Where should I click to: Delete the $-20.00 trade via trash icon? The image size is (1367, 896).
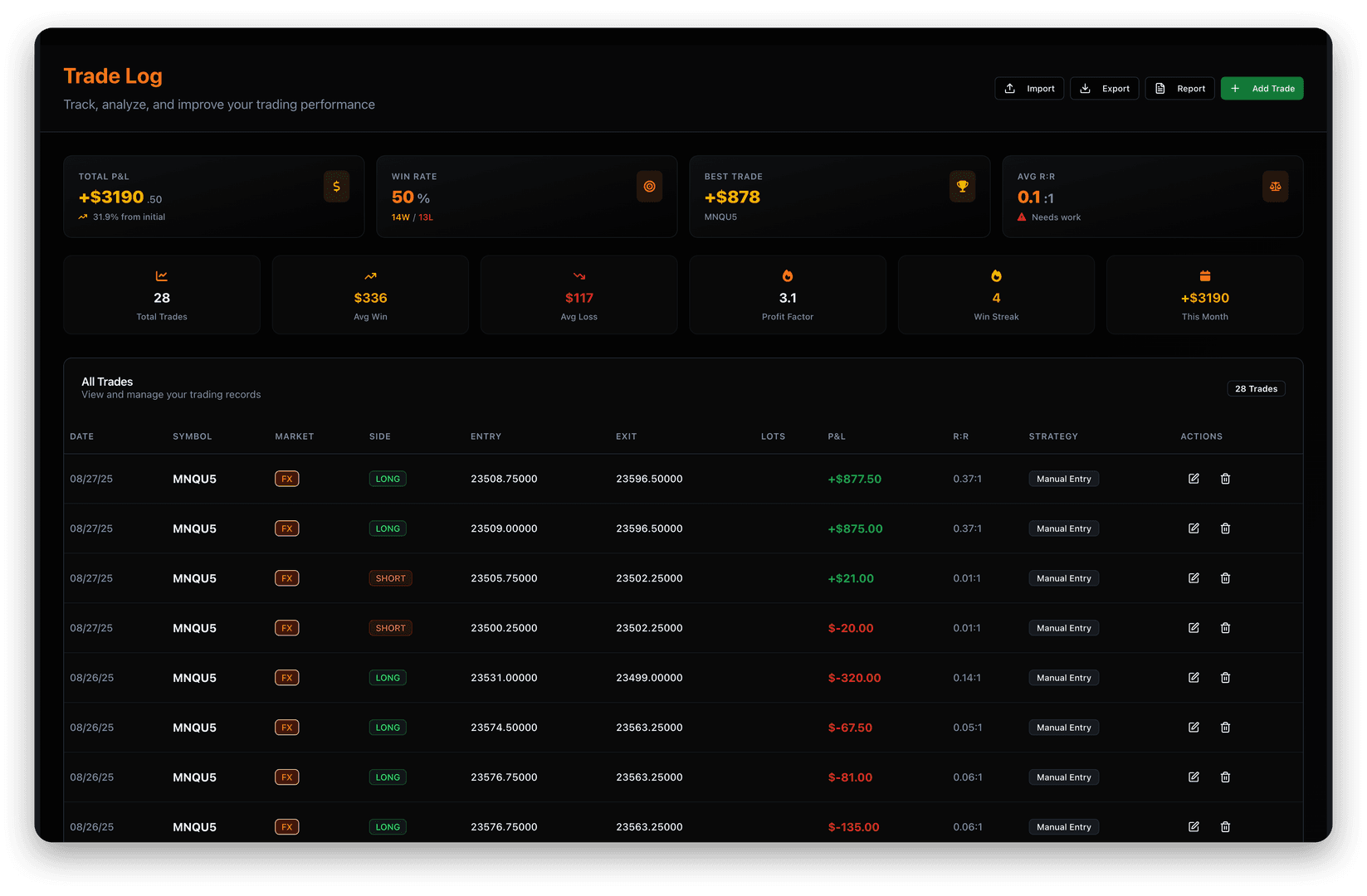pyautogui.click(x=1225, y=628)
